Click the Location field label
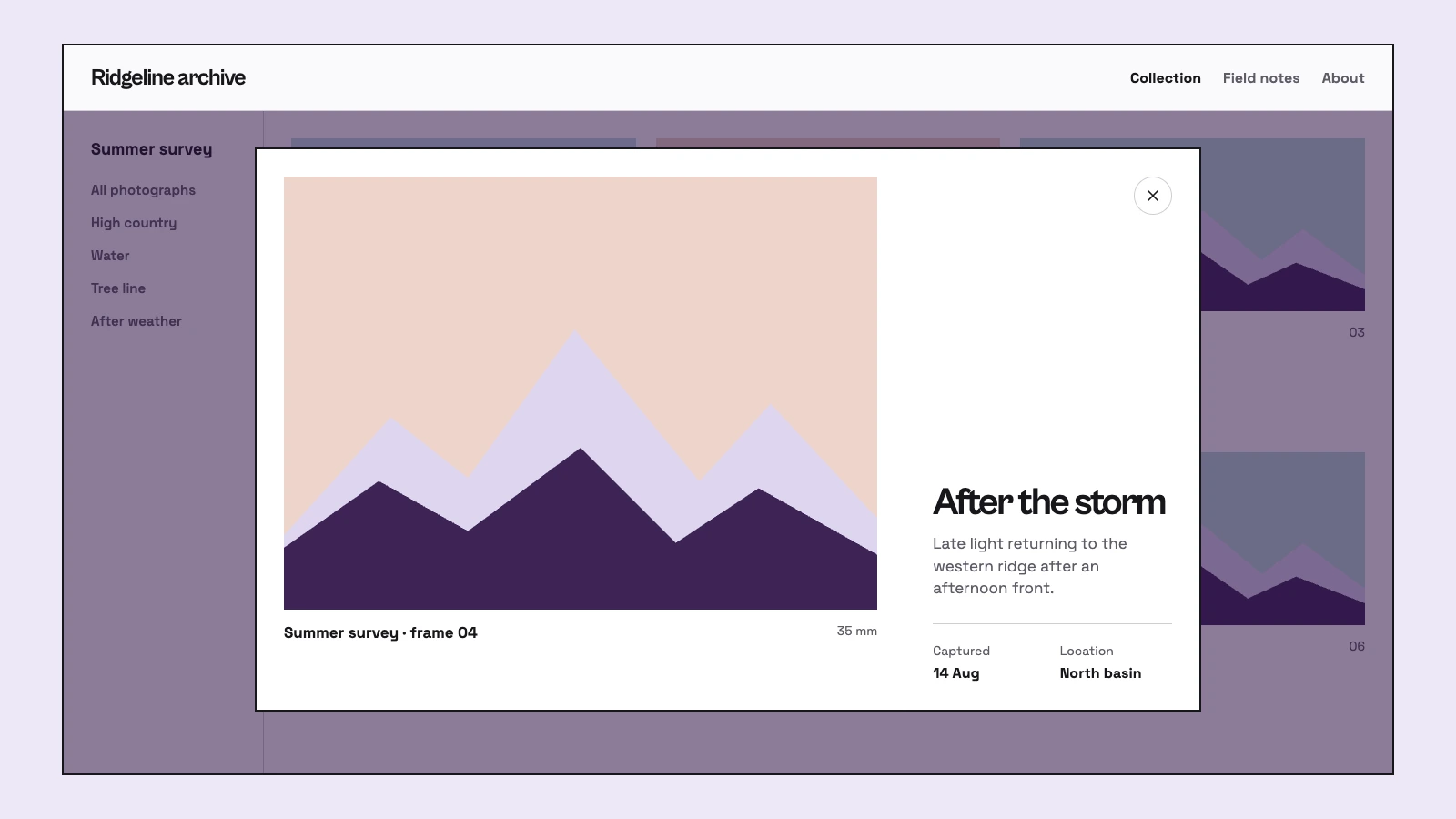1456x819 pixels. (1087, 651)
